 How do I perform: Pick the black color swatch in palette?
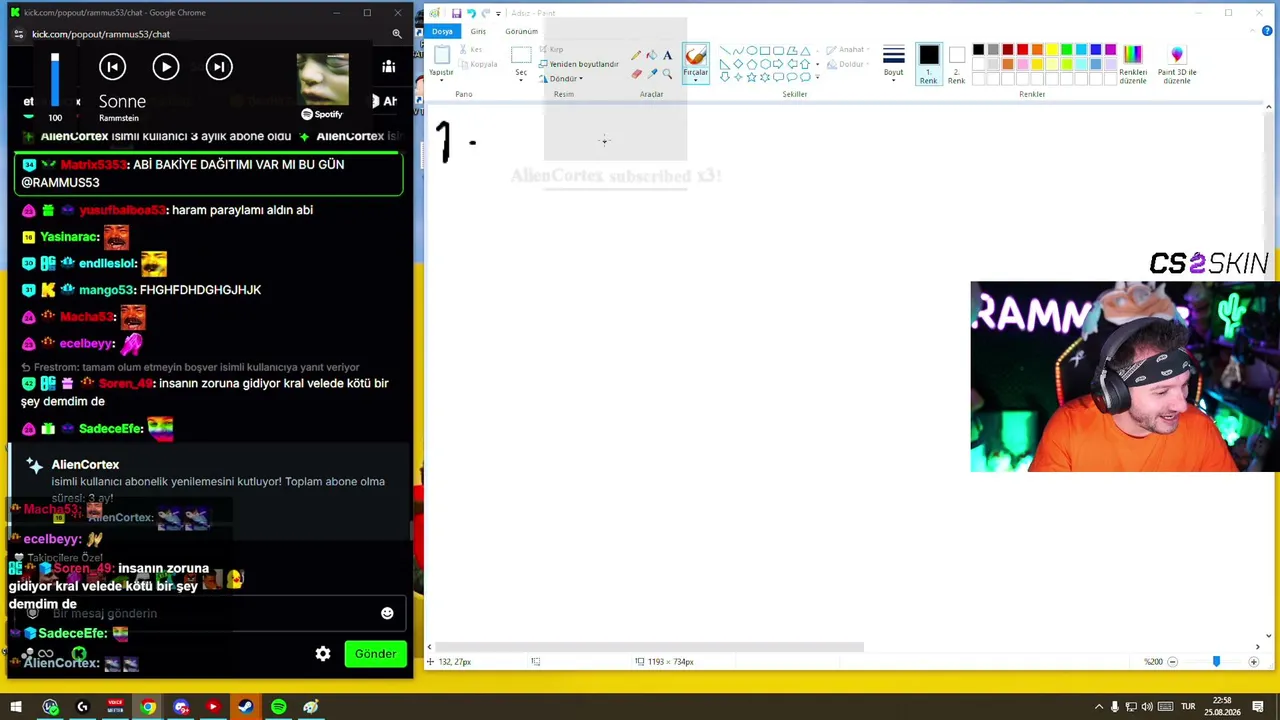978,50
